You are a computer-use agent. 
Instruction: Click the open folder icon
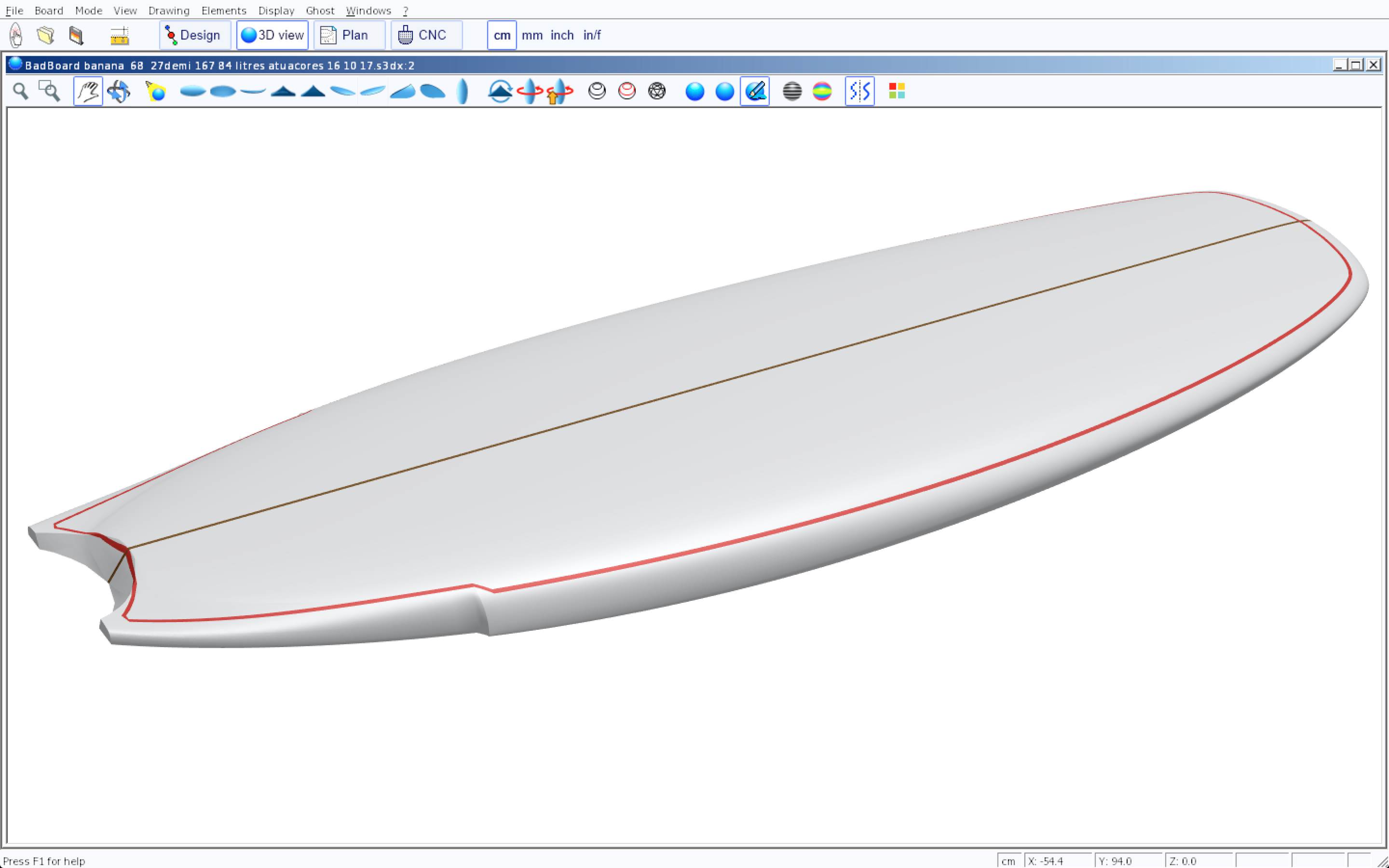click(46, 36)
